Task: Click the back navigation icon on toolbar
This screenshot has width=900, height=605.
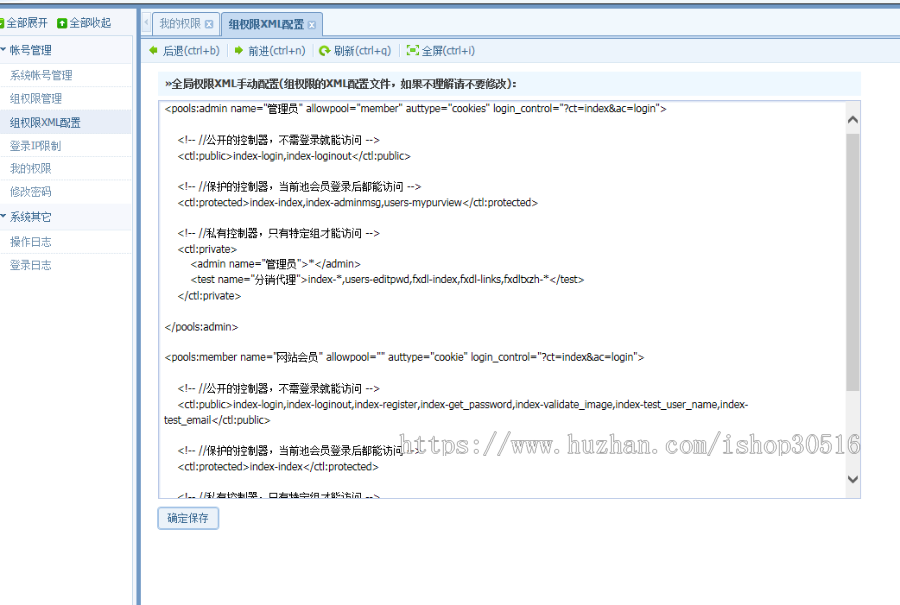Action: tap(152, 50)
